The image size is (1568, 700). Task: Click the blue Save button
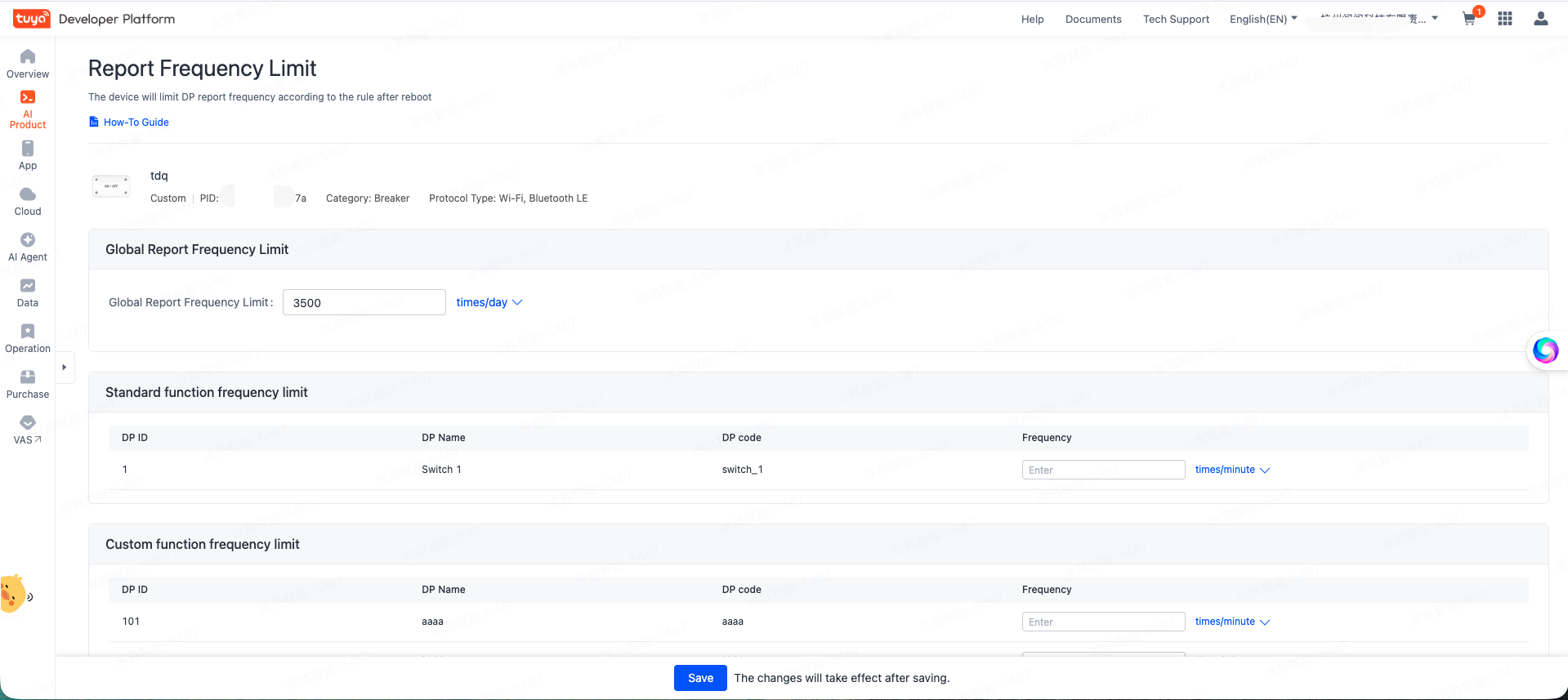[700, 678]
